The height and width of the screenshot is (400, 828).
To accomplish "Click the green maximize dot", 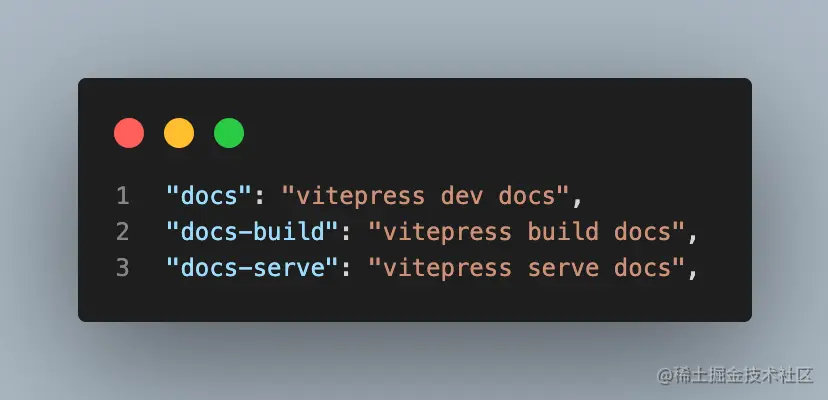I will (229, 133).
